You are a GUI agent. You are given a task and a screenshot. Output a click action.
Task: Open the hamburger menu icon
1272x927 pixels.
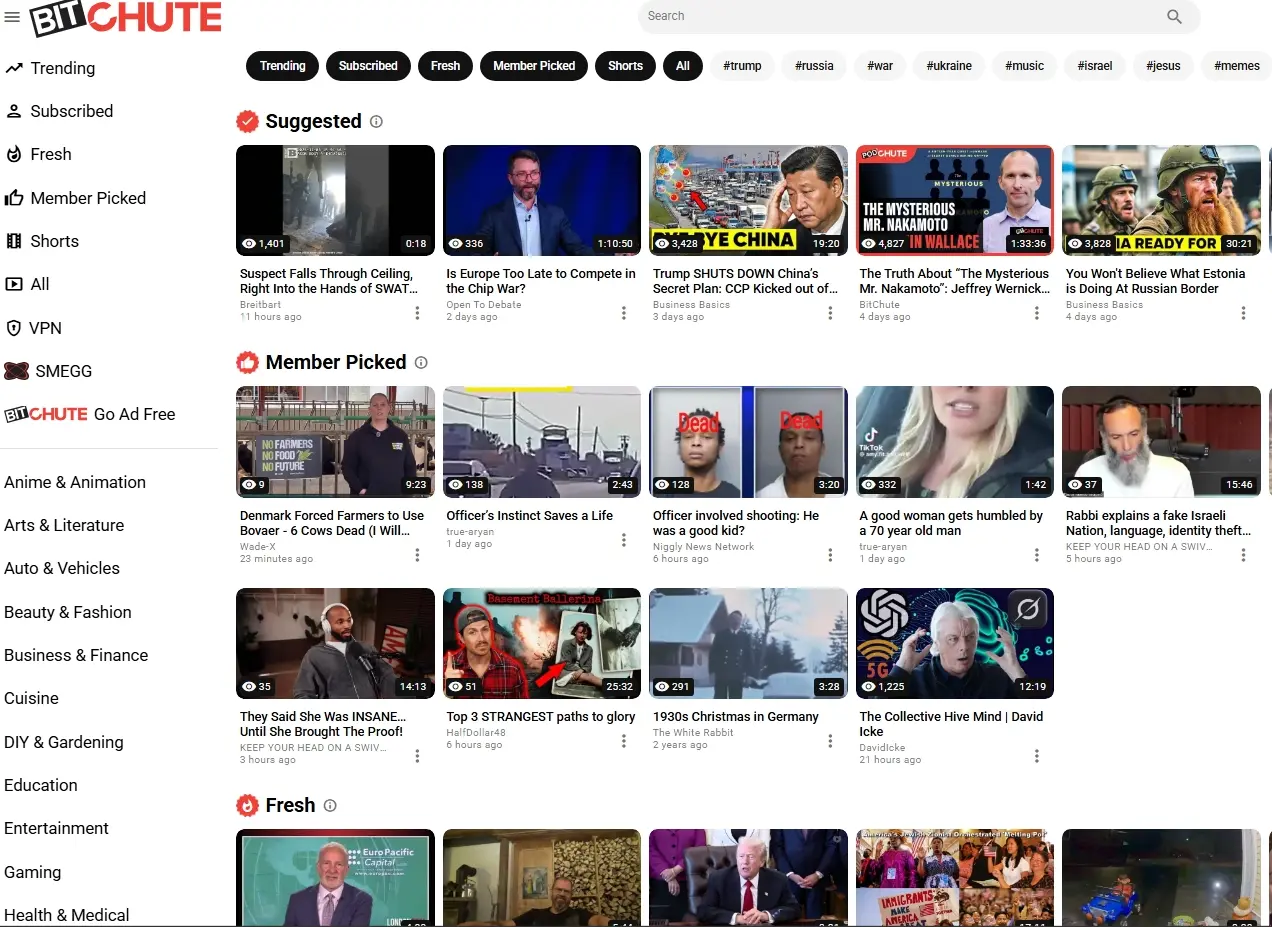pyautogui.click(x=12, y=17)
